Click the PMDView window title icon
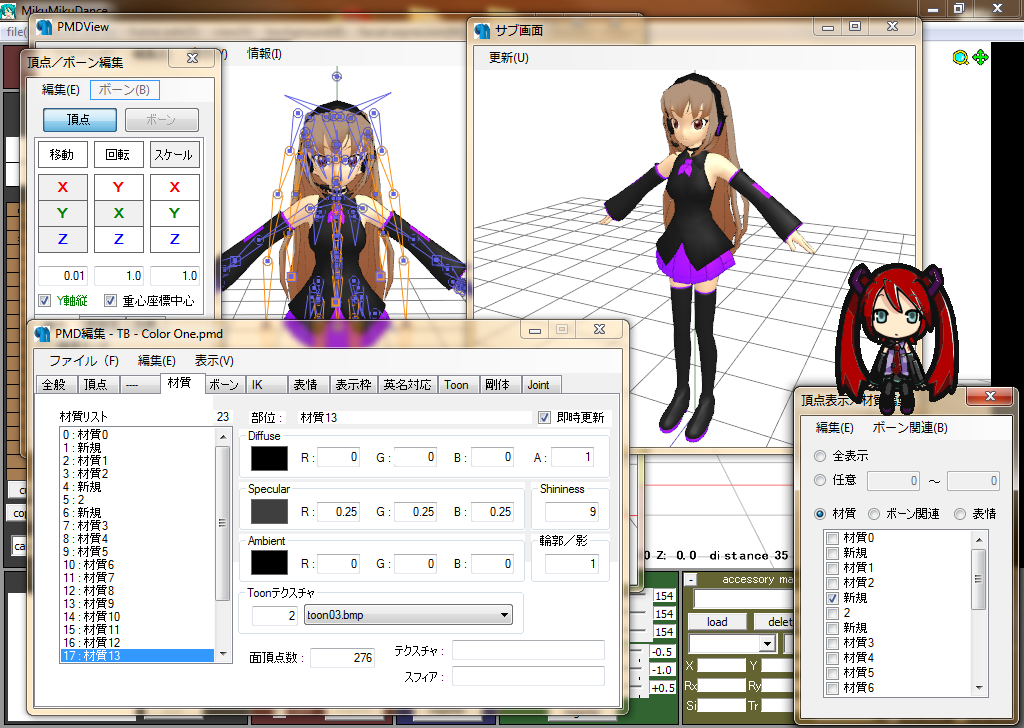Screen dimensions: 1024x728 point(44,27)
